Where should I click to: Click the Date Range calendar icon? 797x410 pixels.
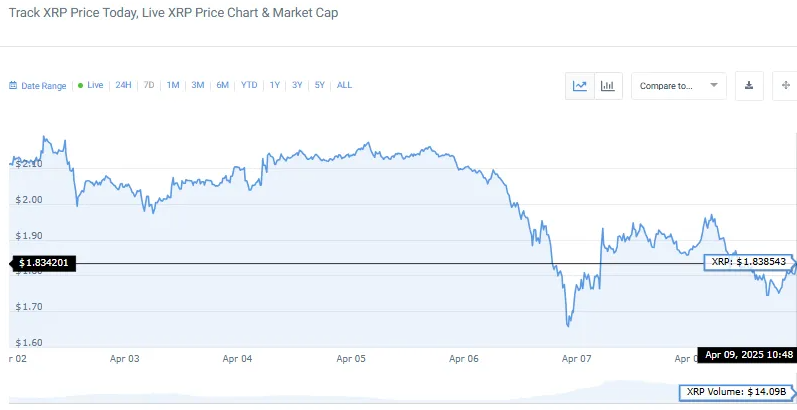tap(13, 86)
